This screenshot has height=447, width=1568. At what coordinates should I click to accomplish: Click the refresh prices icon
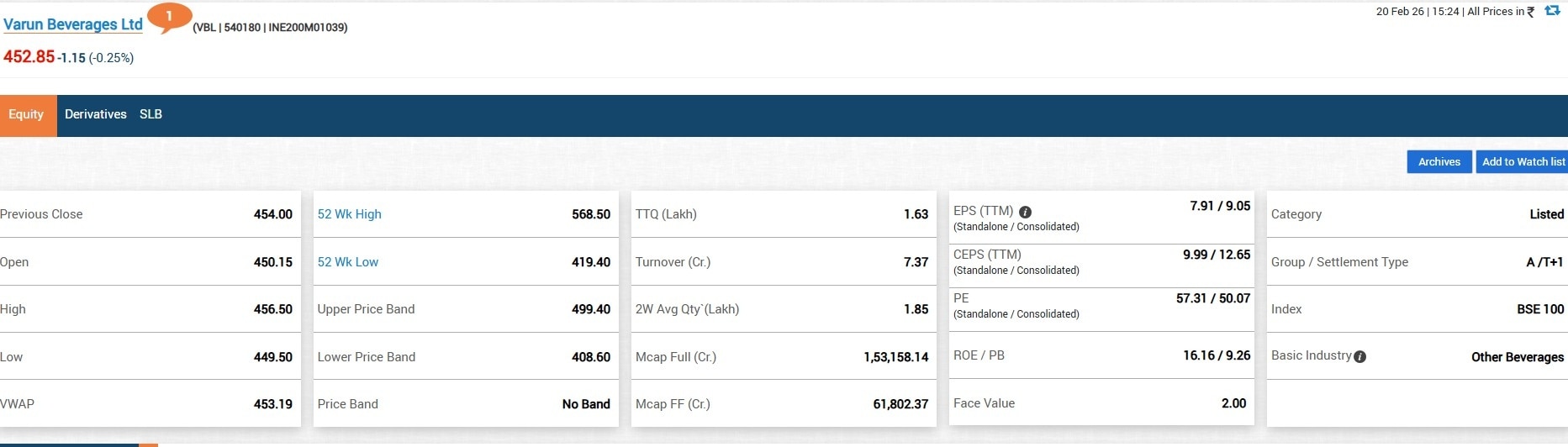click(x=1552, y=11)
